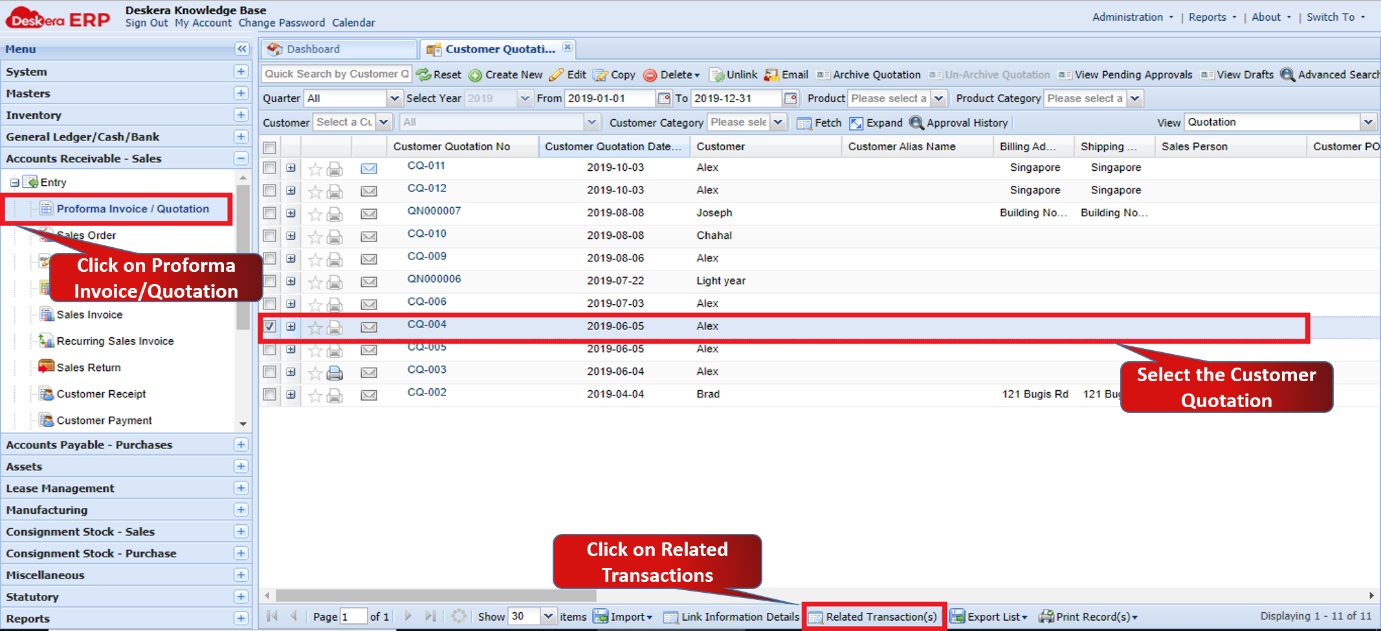
Task: Click the Copy toolbar icon
Action: (x=600, y=75)
